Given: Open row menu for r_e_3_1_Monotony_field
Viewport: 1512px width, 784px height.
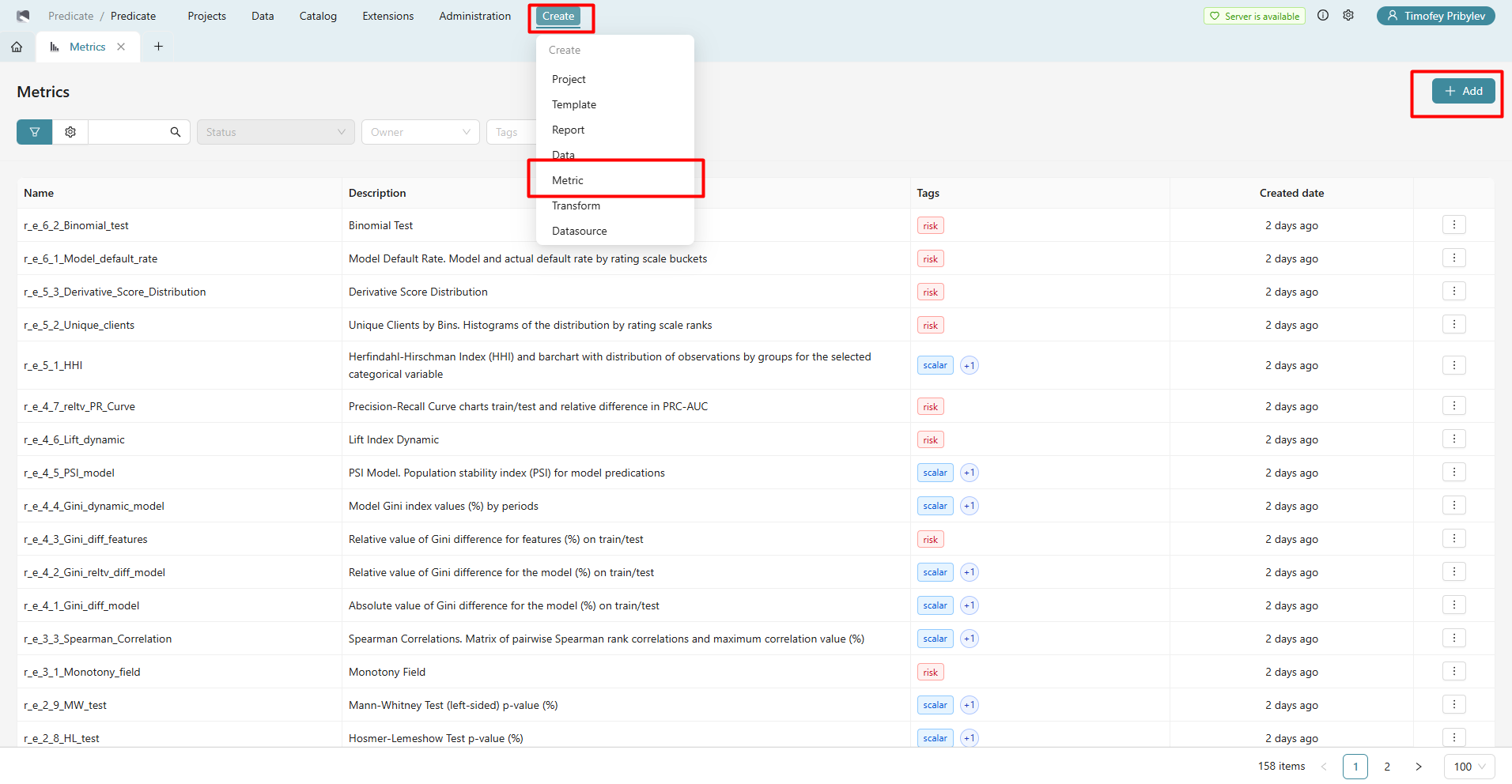Looking at the screenshot, I should (x=1453, y=672).
